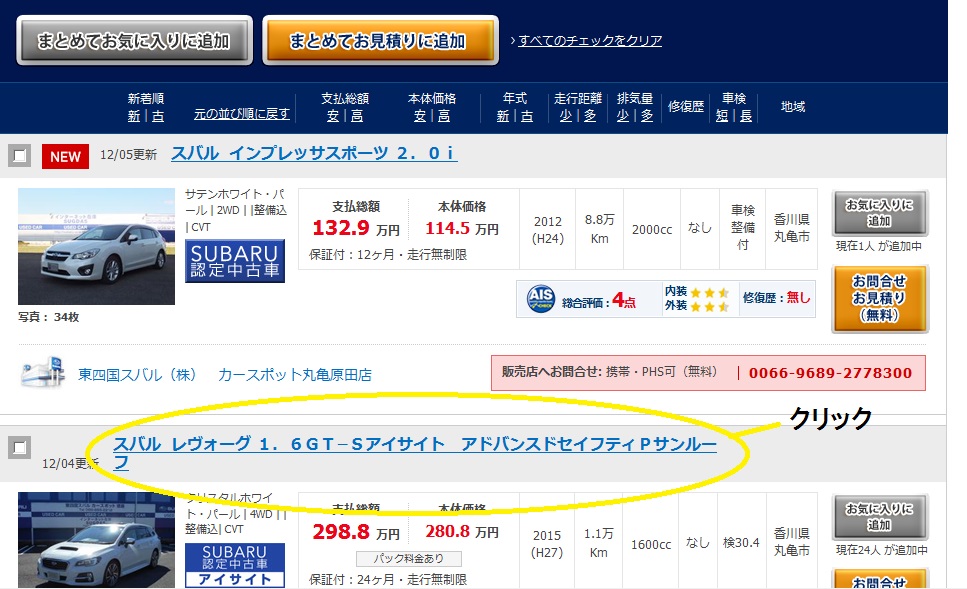
Task: Restore original order with 元の並び順に戻す
Action: tap(242, 114)
